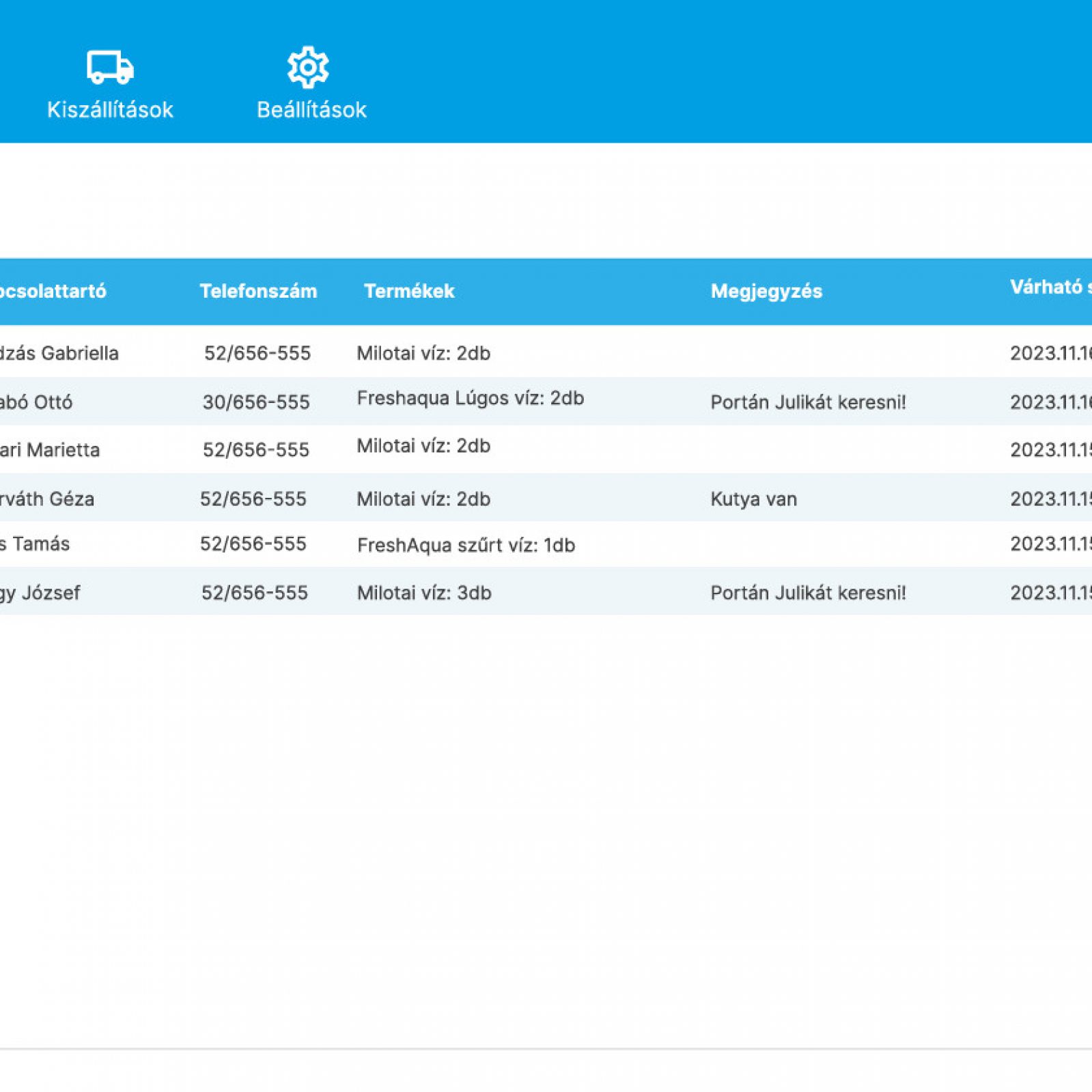Select the Gabriella contact row

tap(59, 353)
